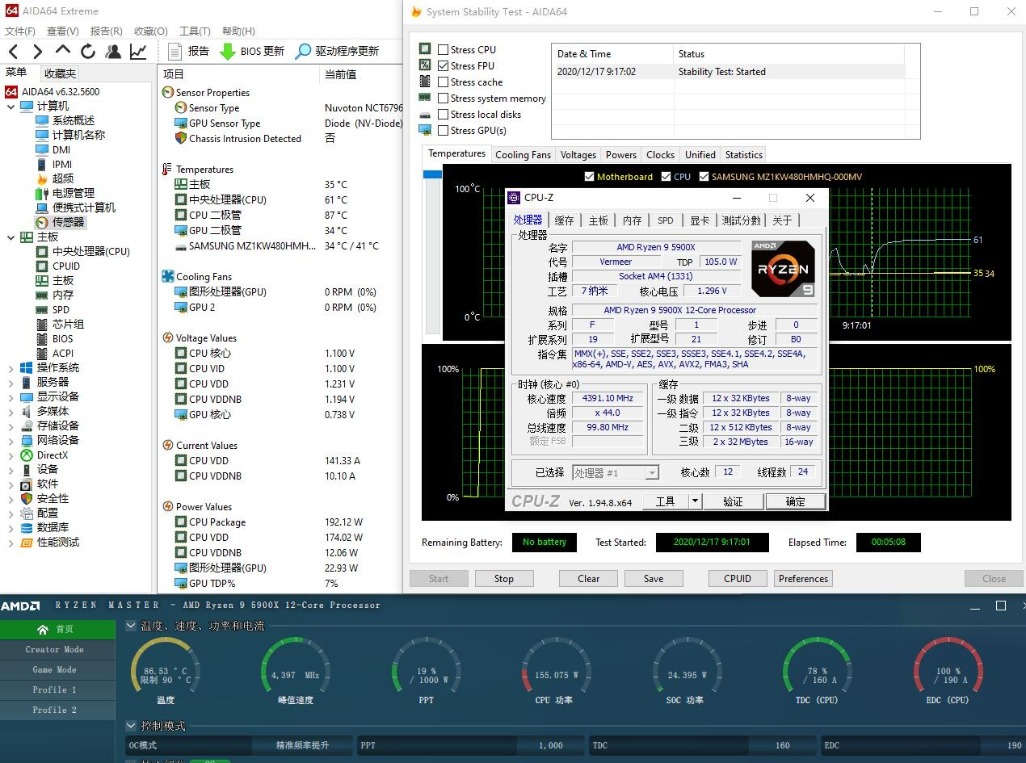Expand the 操作系统 tree node
The height and width of the screenshot is (763, 1026).
pyautogui.click(x=10, y=368)
